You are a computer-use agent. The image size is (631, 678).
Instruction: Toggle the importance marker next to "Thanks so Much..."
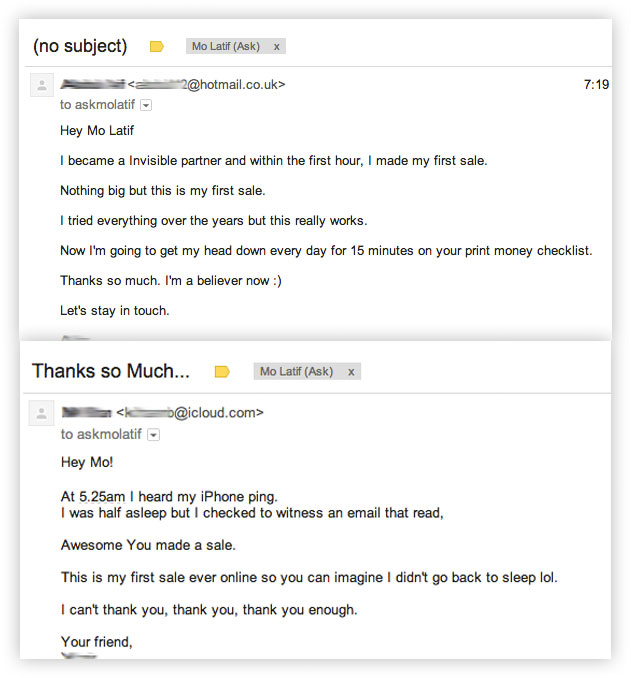(222, 371)
